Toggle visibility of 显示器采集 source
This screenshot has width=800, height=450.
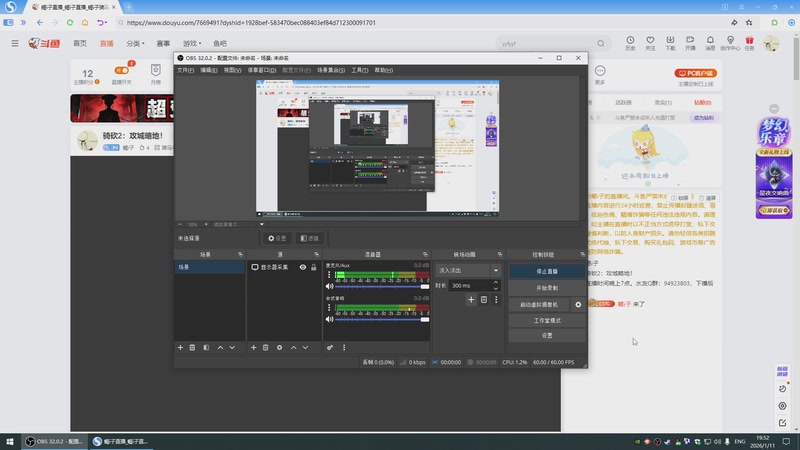302,268
